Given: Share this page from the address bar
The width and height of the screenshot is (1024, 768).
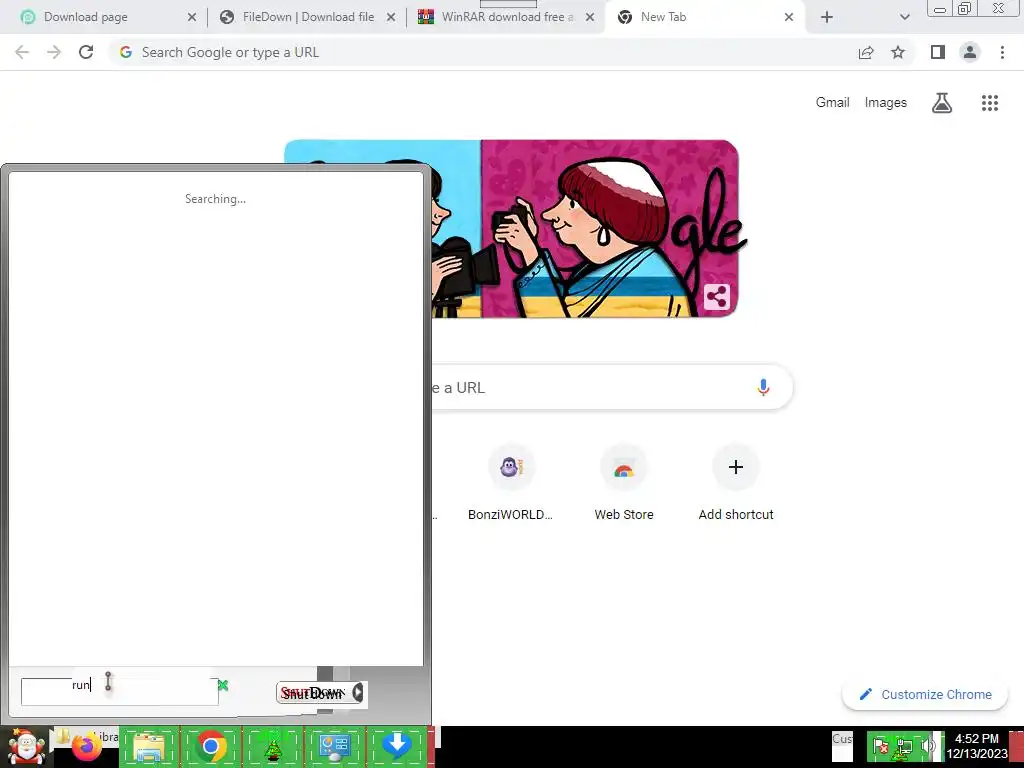Looking at the screenshot, I should click(866, 52).
